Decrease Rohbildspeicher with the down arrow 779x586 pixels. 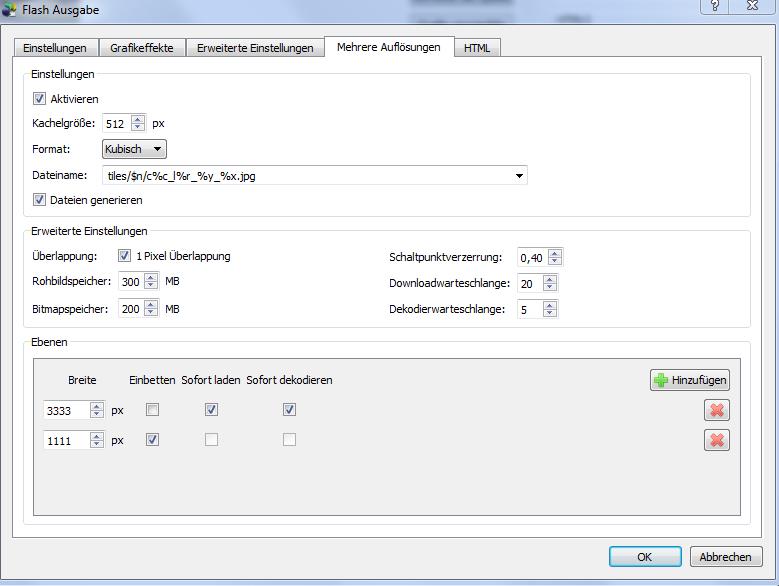pos(151,286)
